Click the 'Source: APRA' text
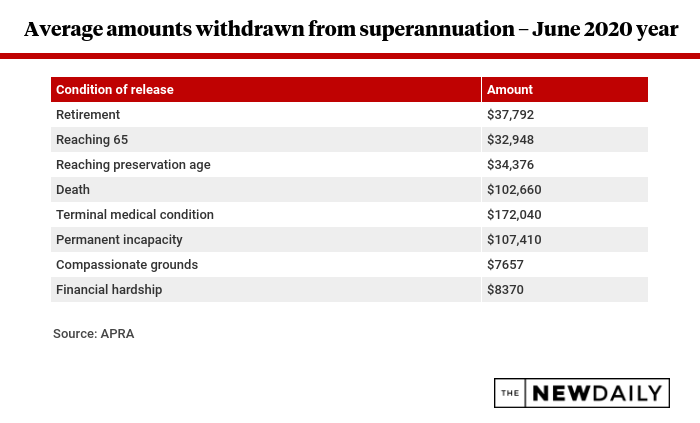This screenshot has height=423, width=700. 93,334
